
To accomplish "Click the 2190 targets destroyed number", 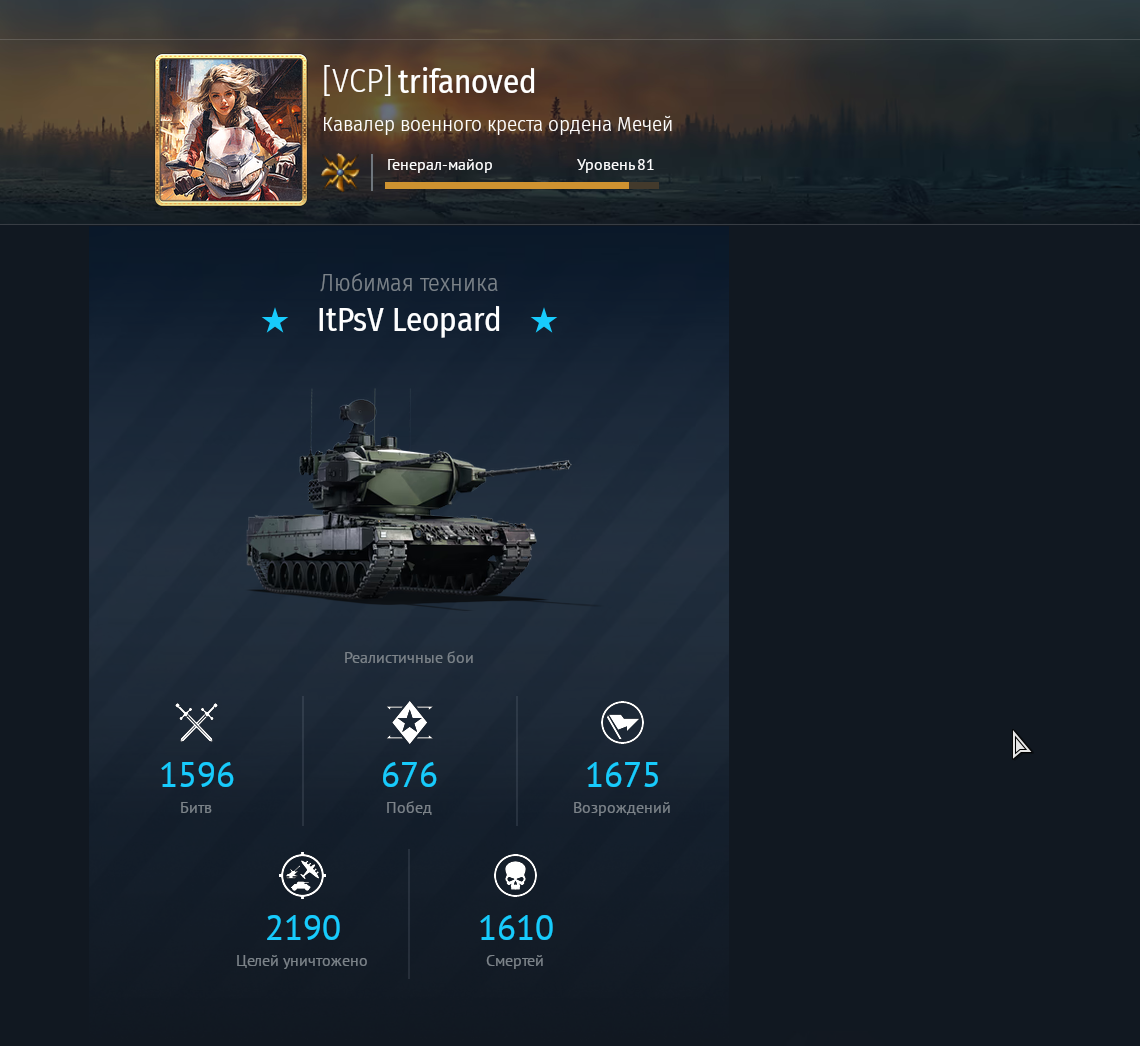I will (x=303, y=928).
